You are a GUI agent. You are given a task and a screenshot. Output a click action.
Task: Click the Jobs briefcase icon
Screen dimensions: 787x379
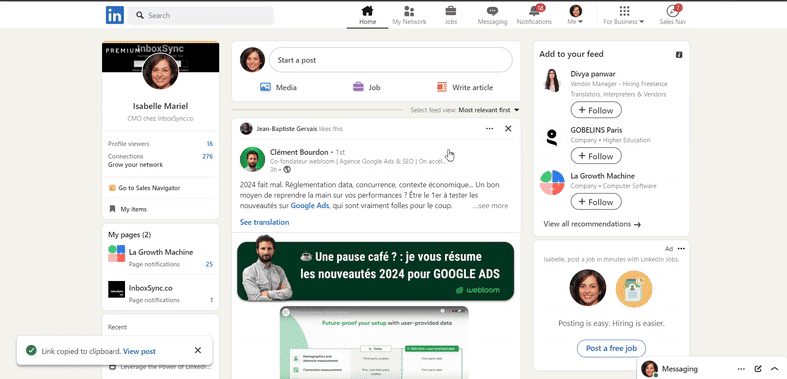pyautogui.click(x=450, y=11)
